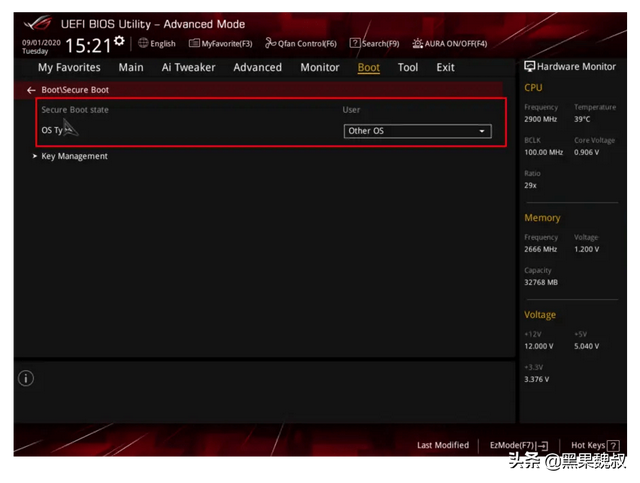
Task: Switch to Main tab
Action: [131, 67]
